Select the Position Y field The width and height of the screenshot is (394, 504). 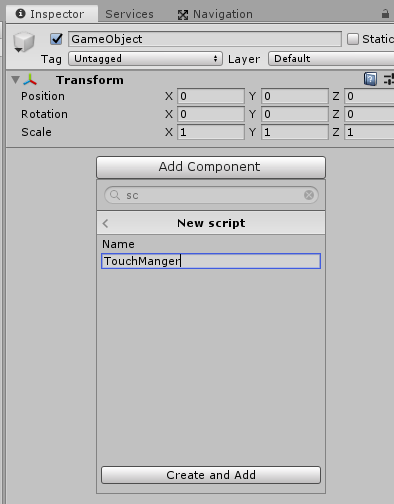pyautogui.click(x=295, y=96)
